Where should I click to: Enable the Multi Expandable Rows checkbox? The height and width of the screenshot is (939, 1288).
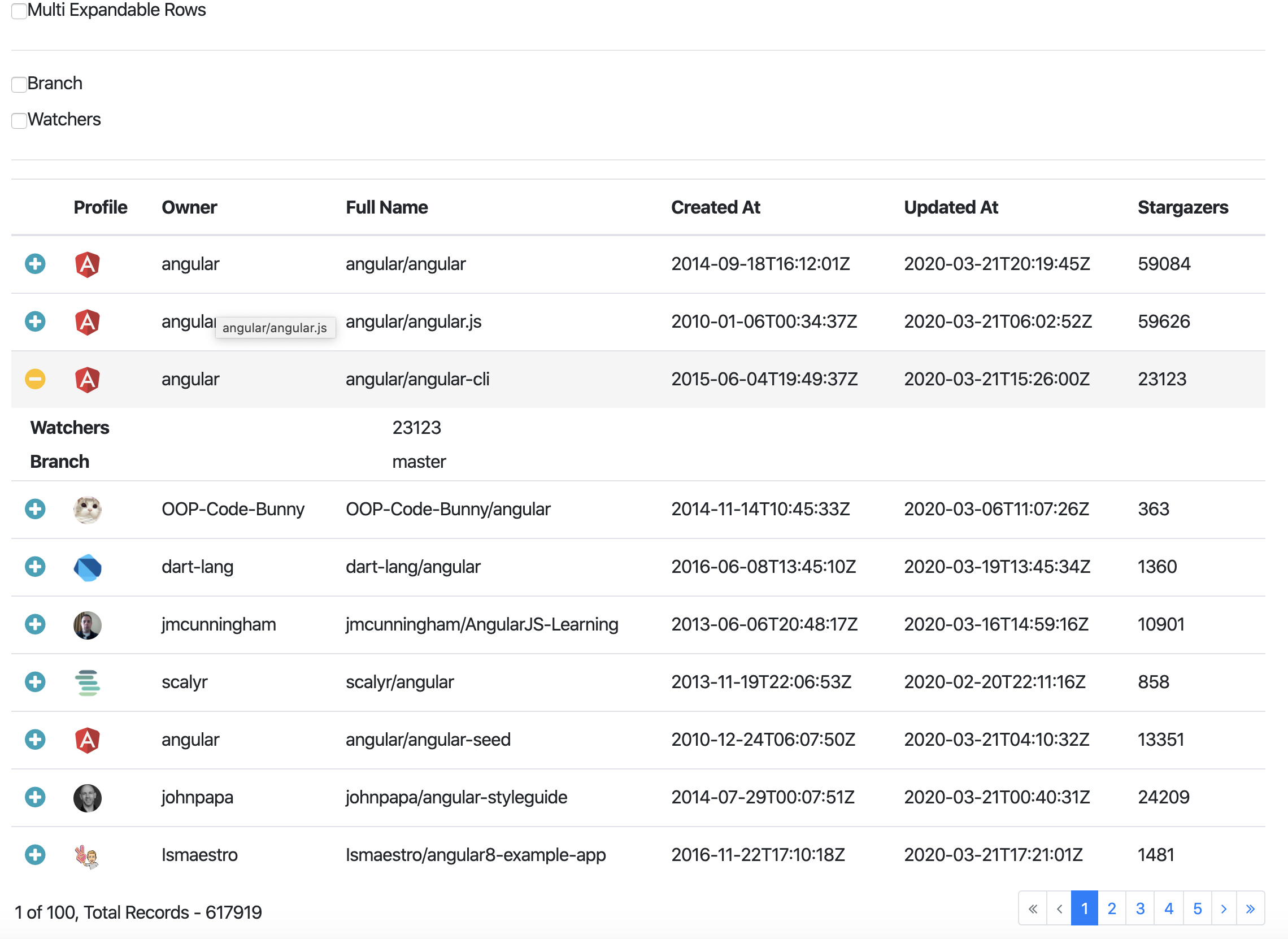coord(19,11)
